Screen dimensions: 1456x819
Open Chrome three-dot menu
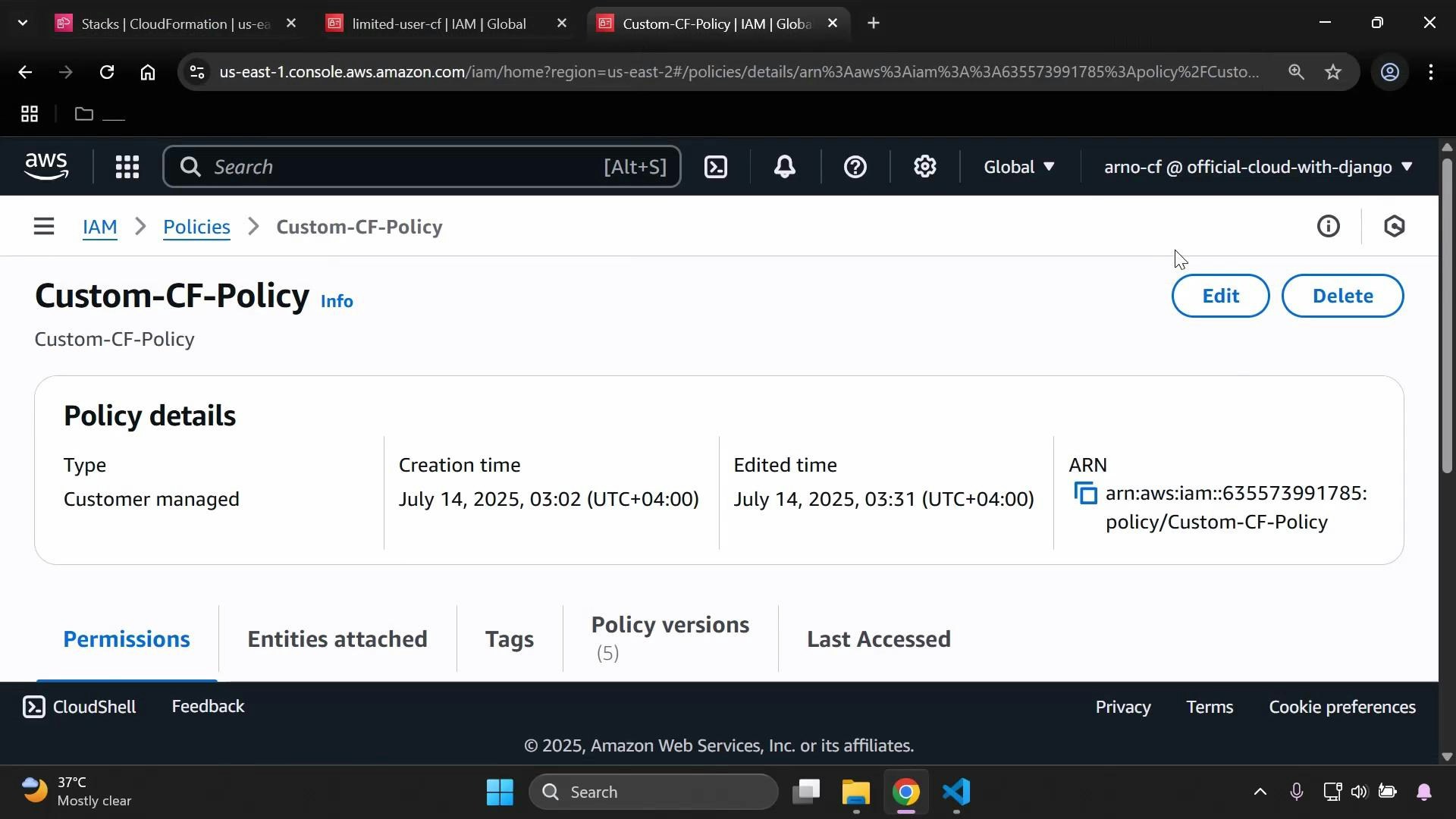[x=1431, y=72]
